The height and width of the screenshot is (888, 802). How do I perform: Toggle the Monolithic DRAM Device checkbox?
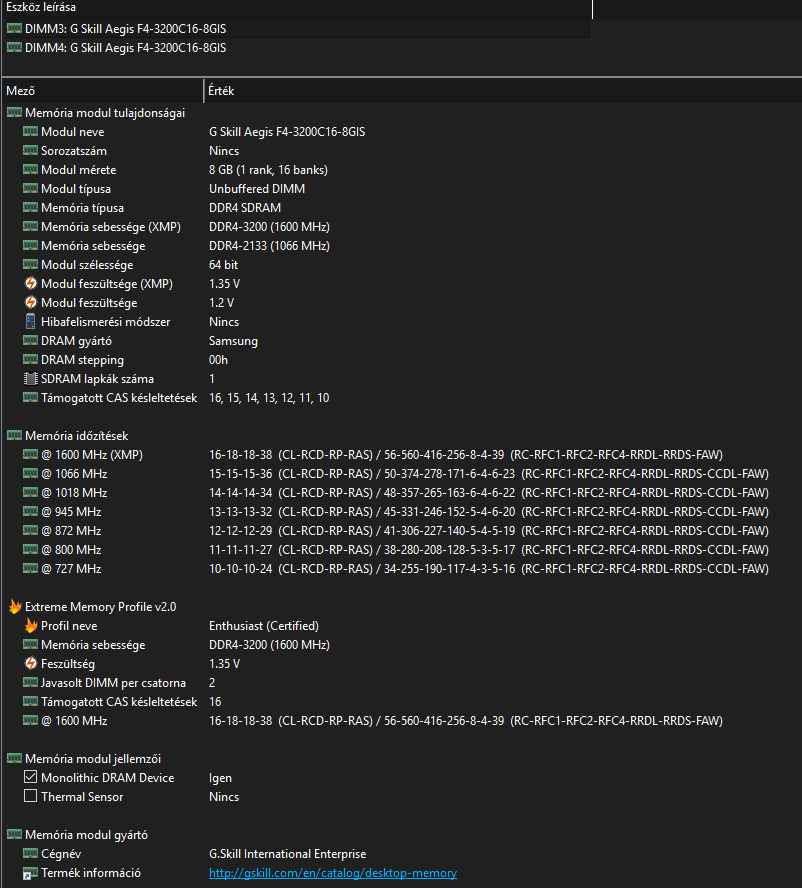(31, 778)
